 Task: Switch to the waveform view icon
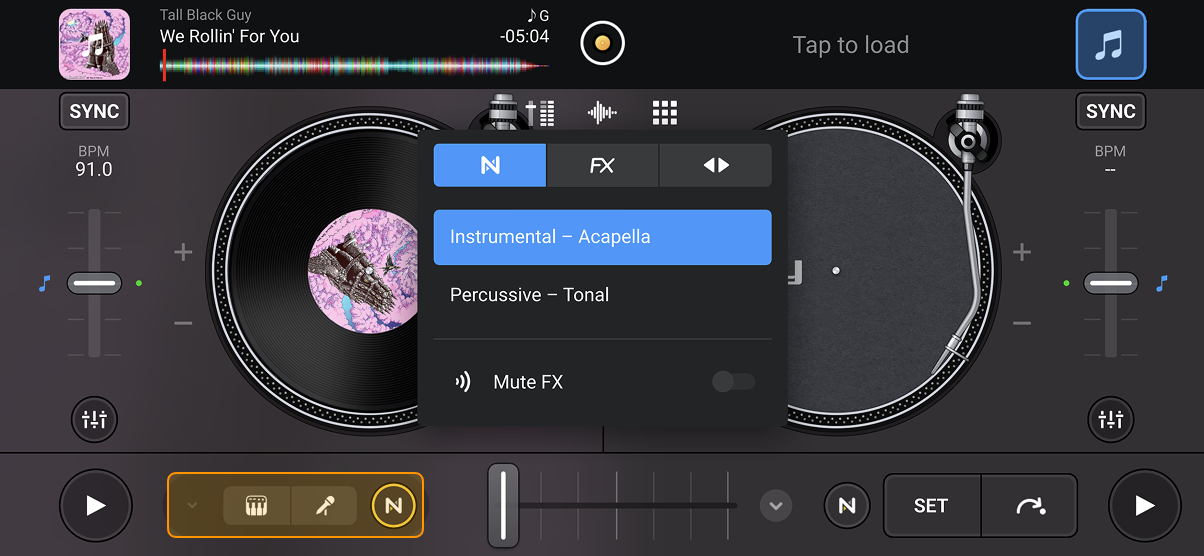coord(602,112)
